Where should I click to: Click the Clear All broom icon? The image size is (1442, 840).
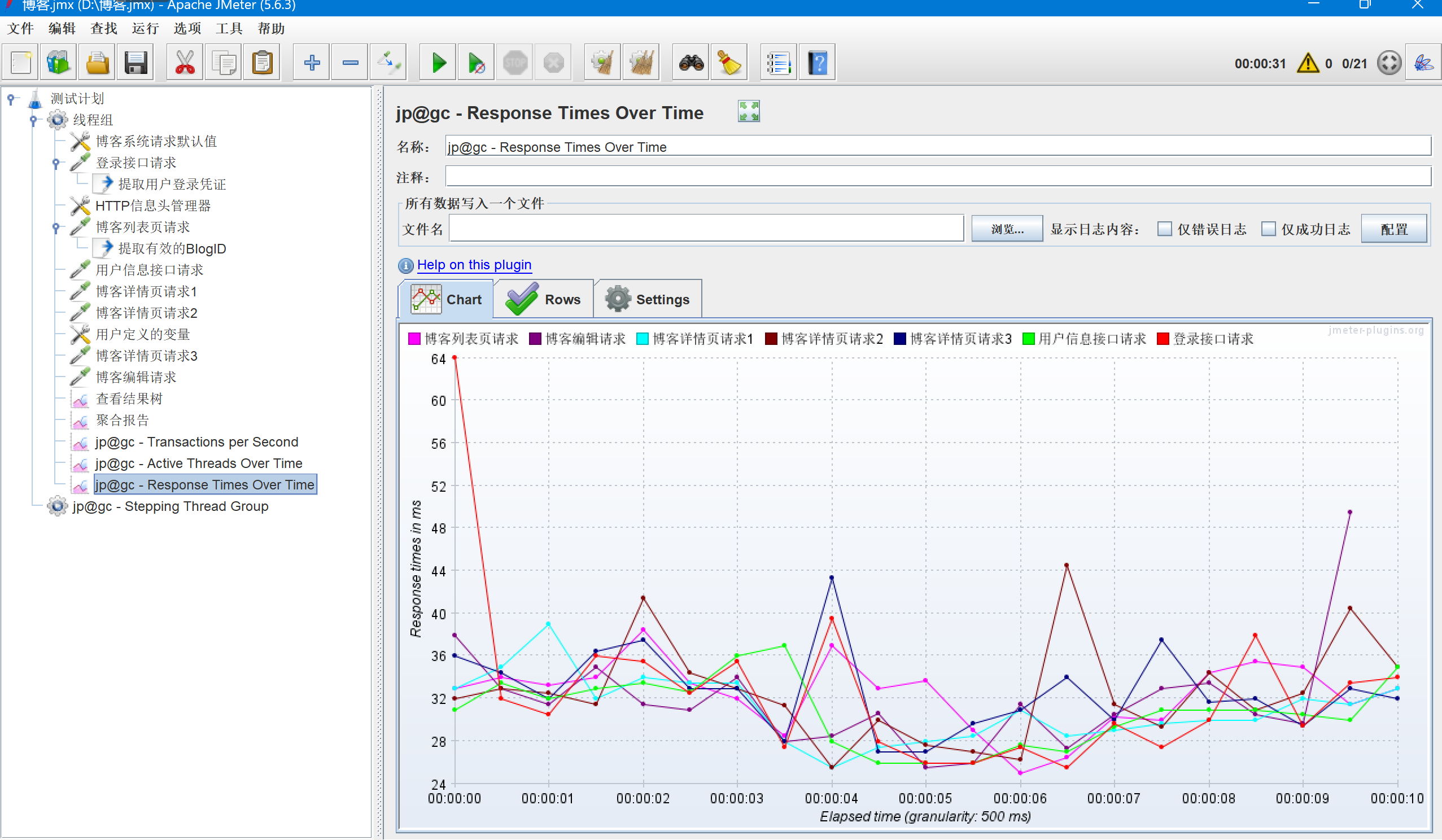(641, 62)
